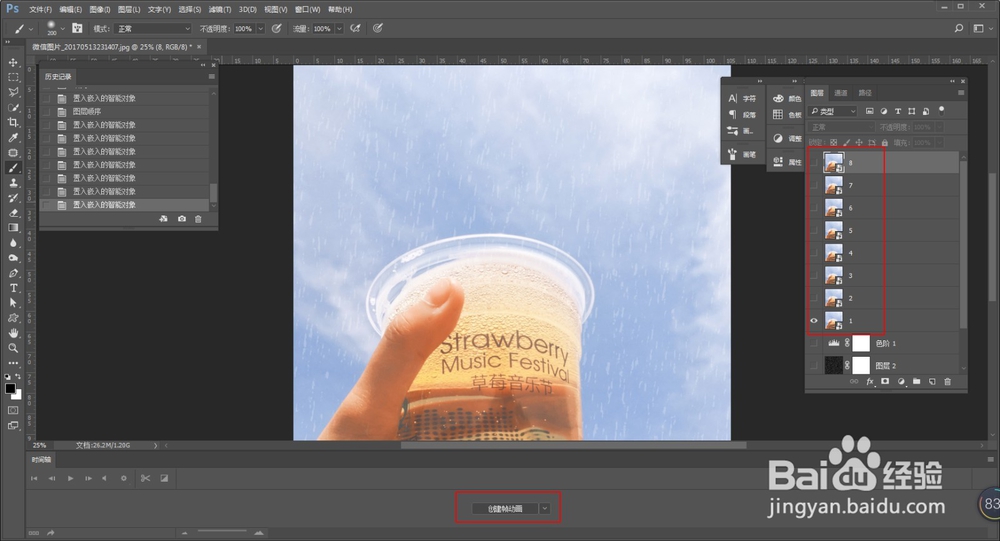Open the layers panel flyout menu

click(x=961, y=93)
